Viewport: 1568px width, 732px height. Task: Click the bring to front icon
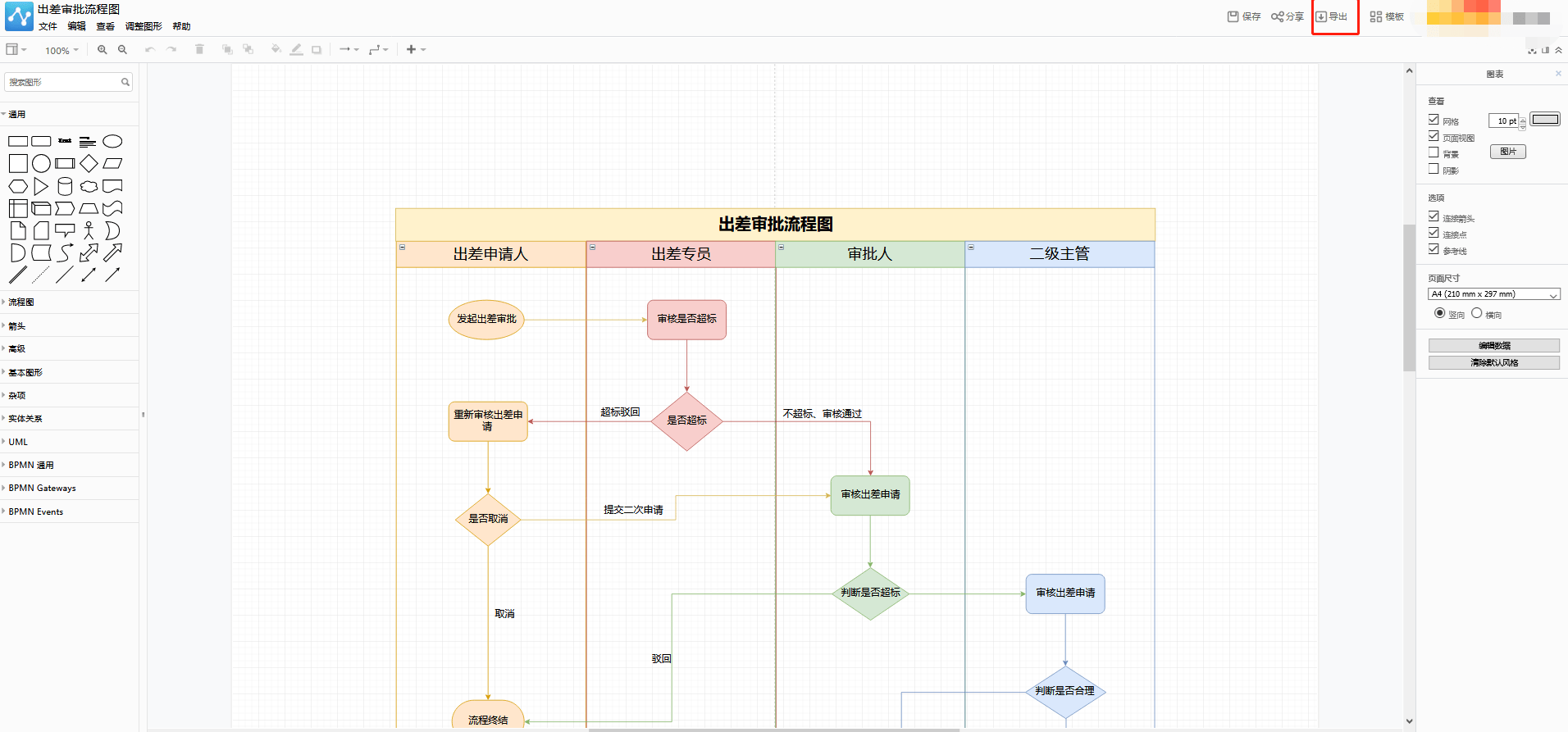tap(227, 50)
